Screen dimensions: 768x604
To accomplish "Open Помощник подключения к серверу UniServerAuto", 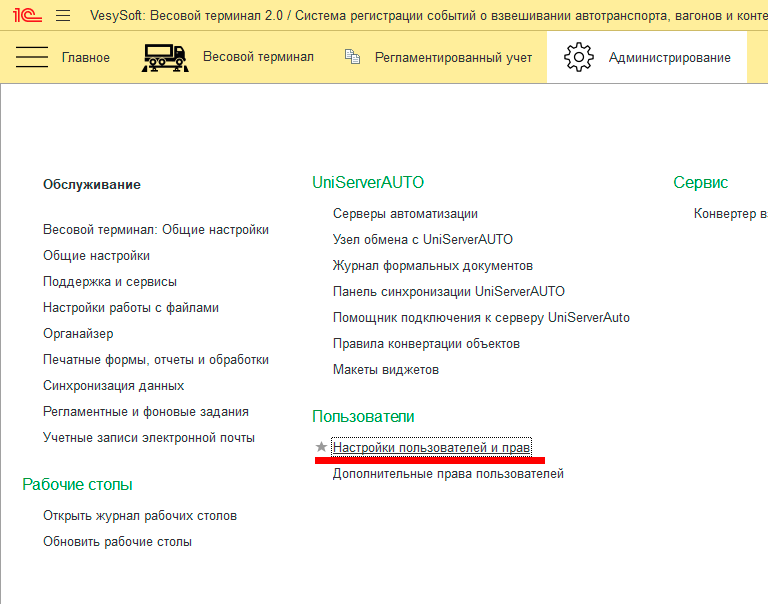I will pyautogui.click(x=481, y=317).
